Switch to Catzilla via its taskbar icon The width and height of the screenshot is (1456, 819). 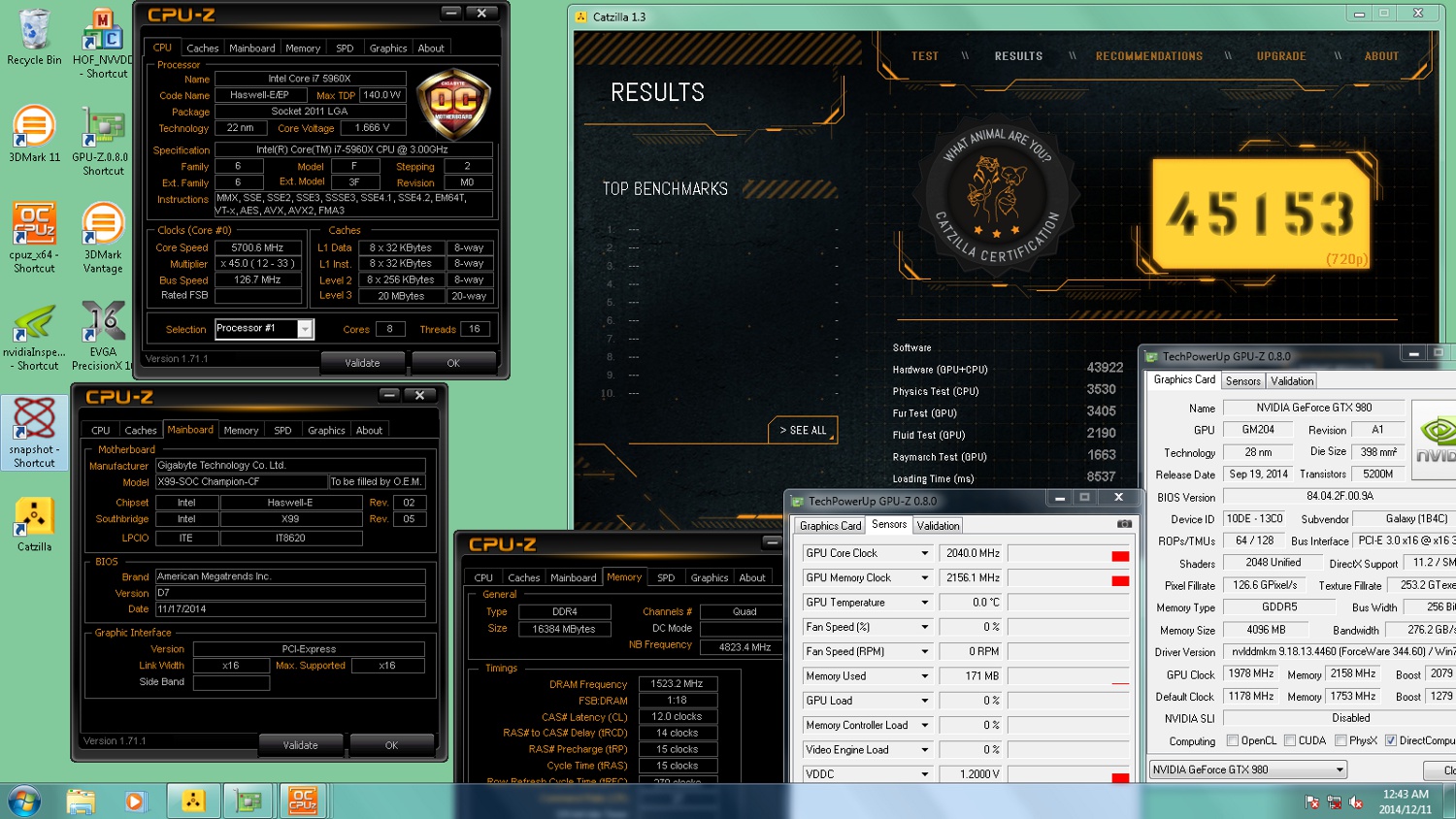(193, 802)
